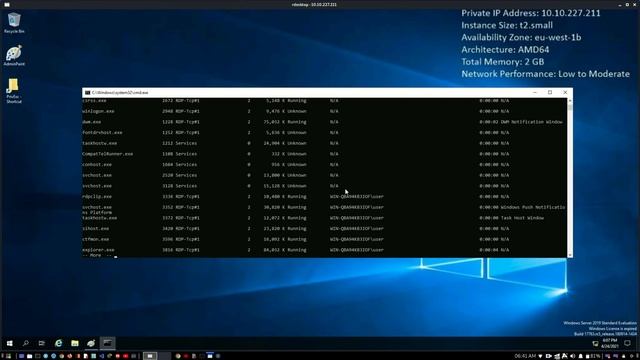640x360 pixels.
Task: Open the Windows Start menu
Action: pos(9,343)
